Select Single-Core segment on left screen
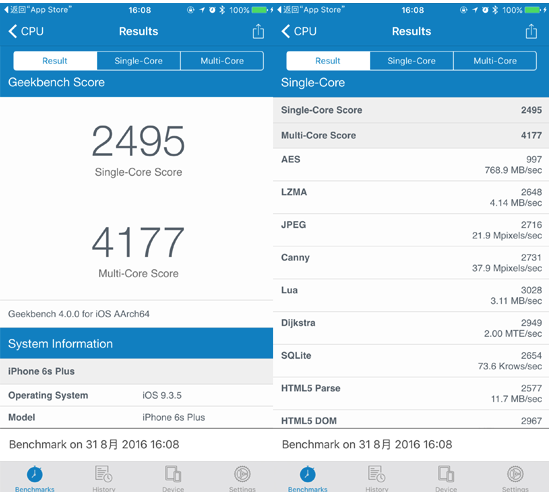Screen dimensions: 549x492 139,61
